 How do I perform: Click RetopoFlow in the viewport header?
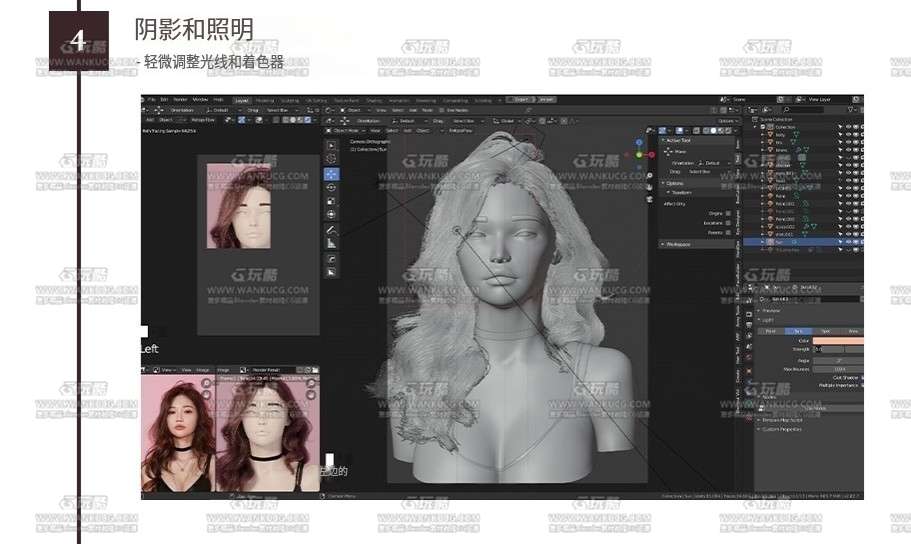[460, 131]
